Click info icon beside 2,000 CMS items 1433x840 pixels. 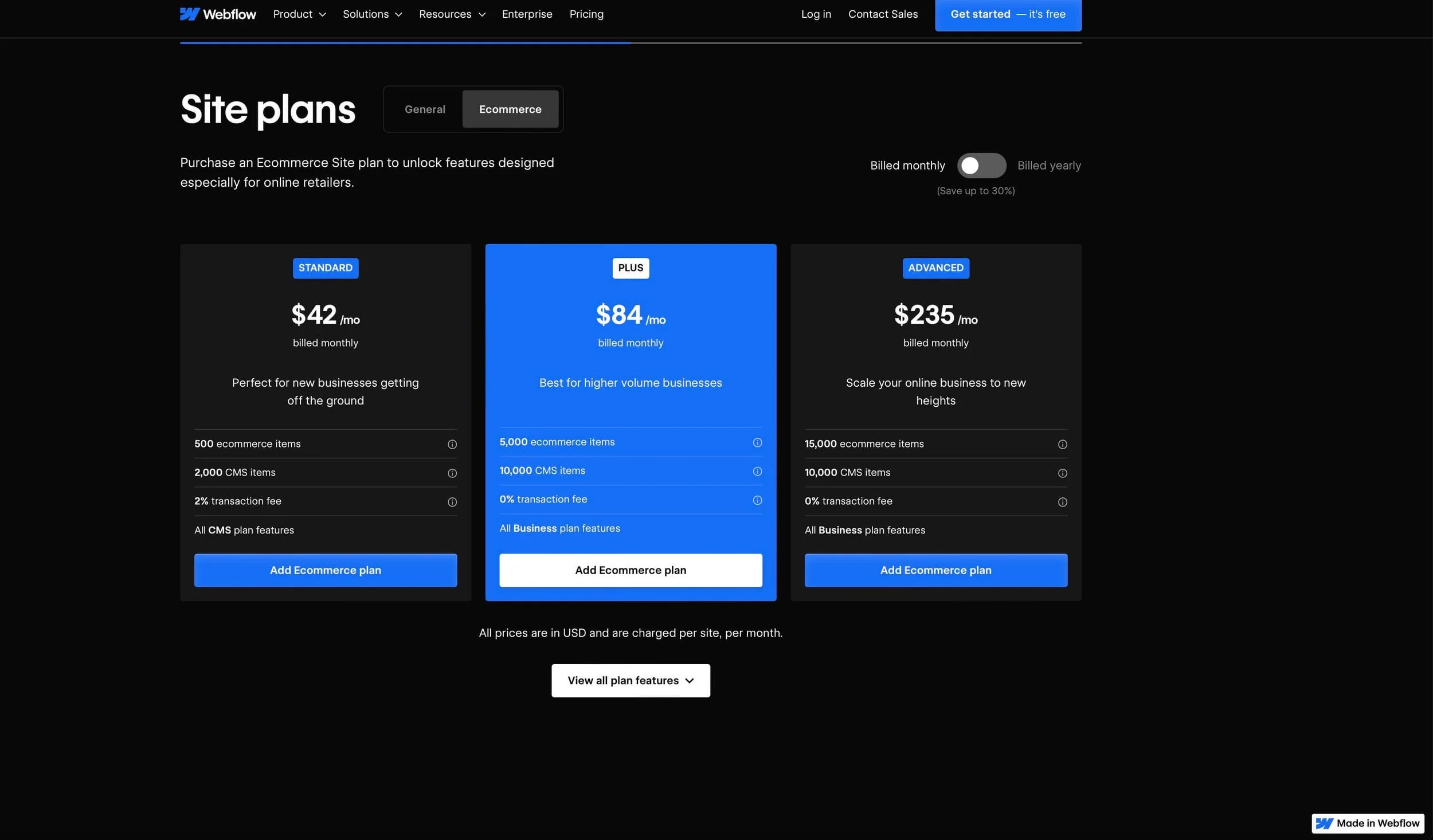tap(452, 473)
